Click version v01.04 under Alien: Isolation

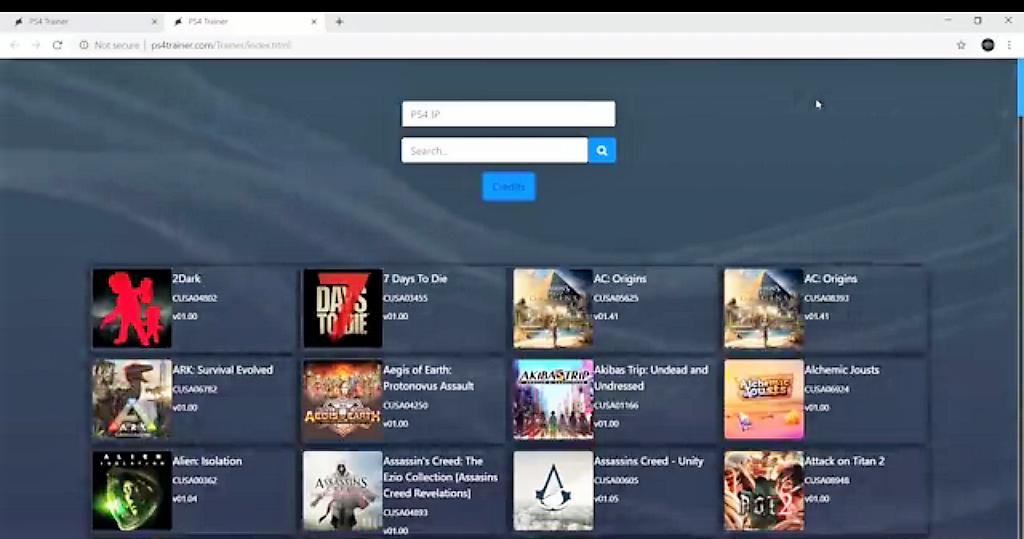(x=185, y=498)
